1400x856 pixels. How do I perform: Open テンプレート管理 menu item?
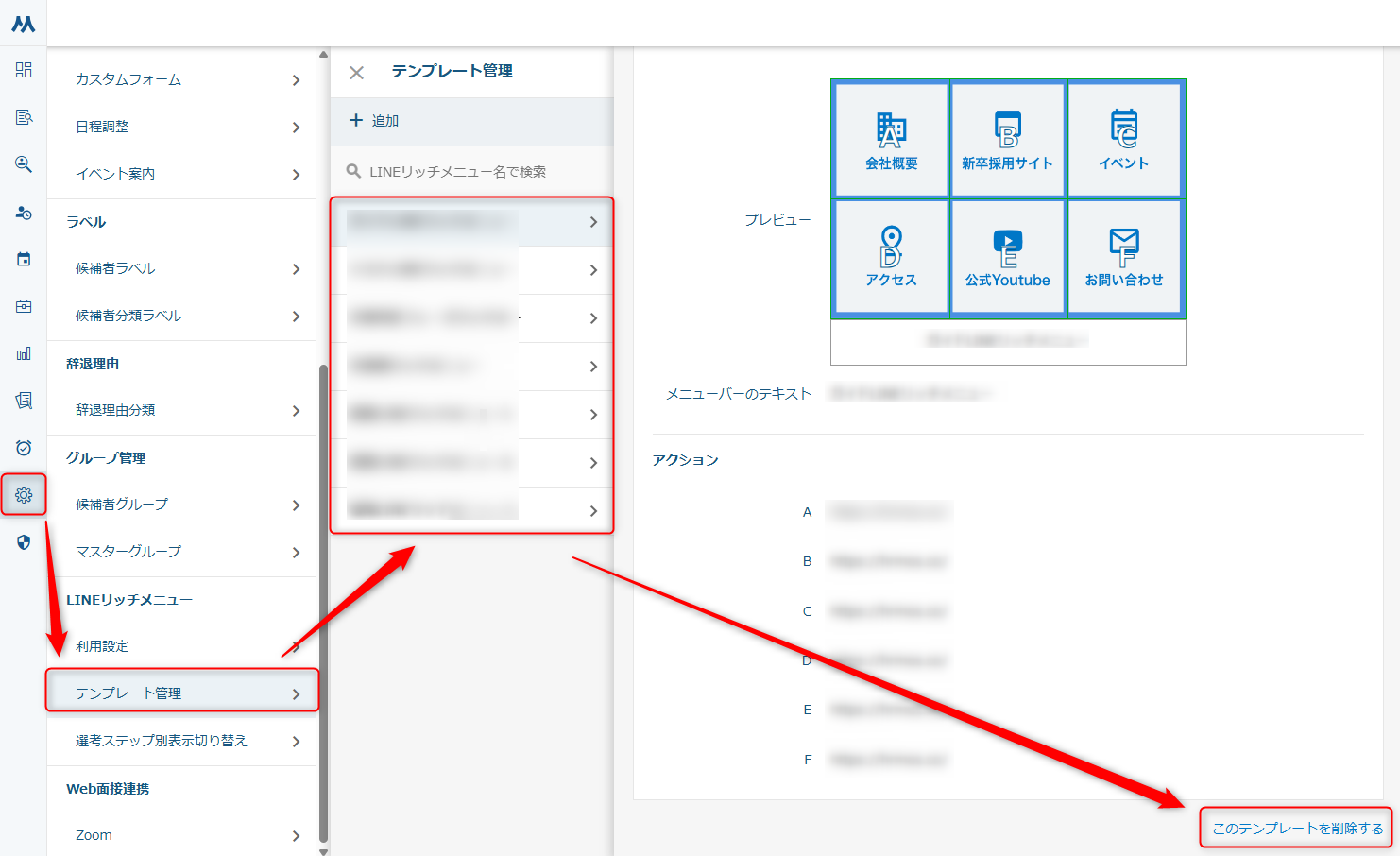(182, 693)
